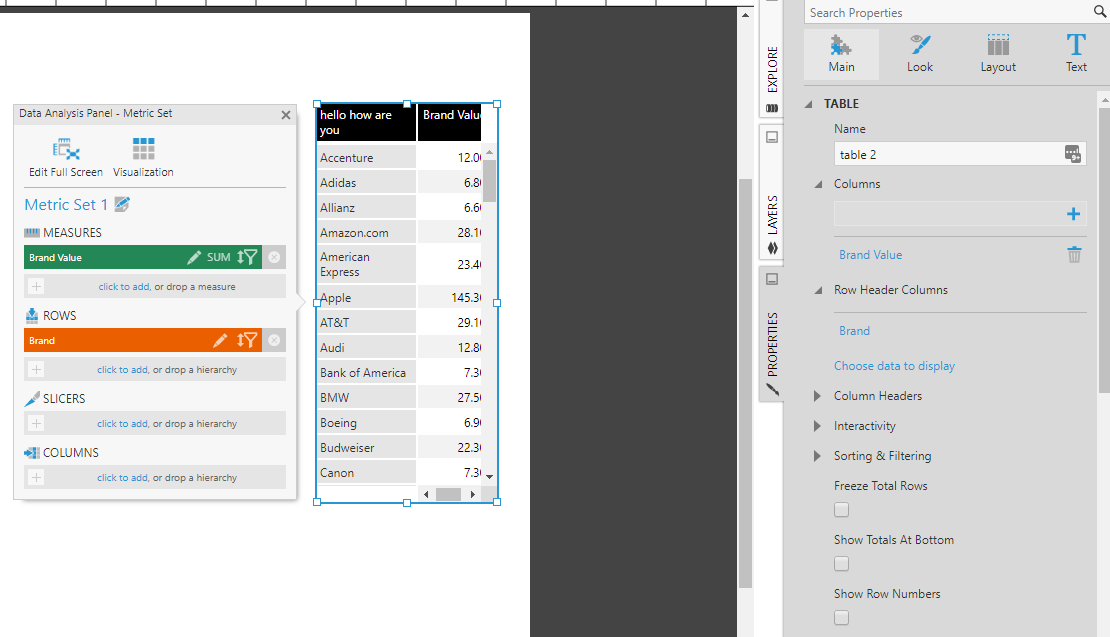This screenshot has width=1110, height=637.
Task: Click the table's scroll down arrow
Action: pyautogui.click(x=489, y=476)
